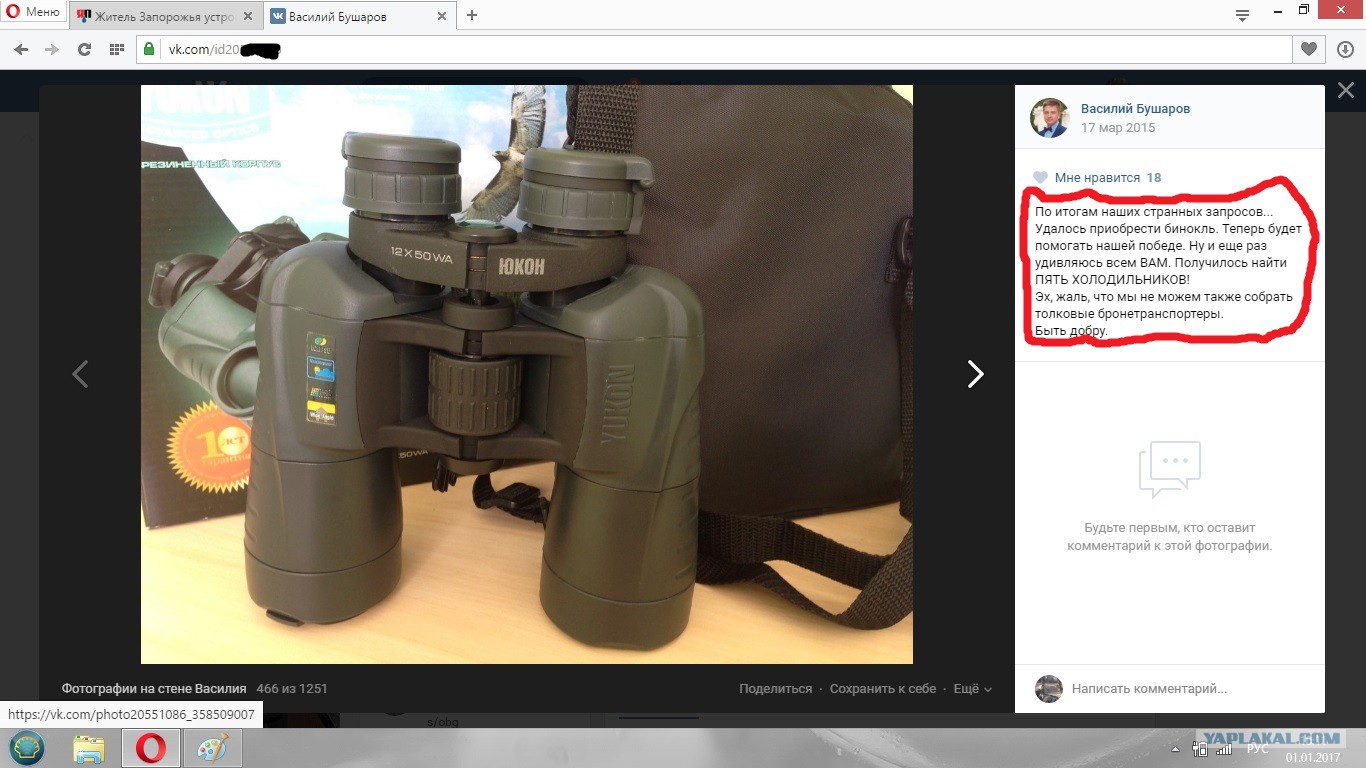1366x768 pixels.
Task: Click the 466 из 1251 counter
Action: [292, 689]
